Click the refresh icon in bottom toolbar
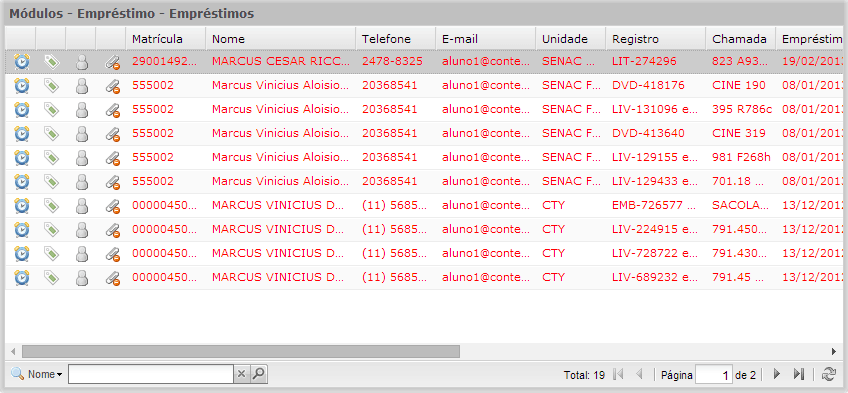Viewport: 848px width, 393px height. coord(828,374)
